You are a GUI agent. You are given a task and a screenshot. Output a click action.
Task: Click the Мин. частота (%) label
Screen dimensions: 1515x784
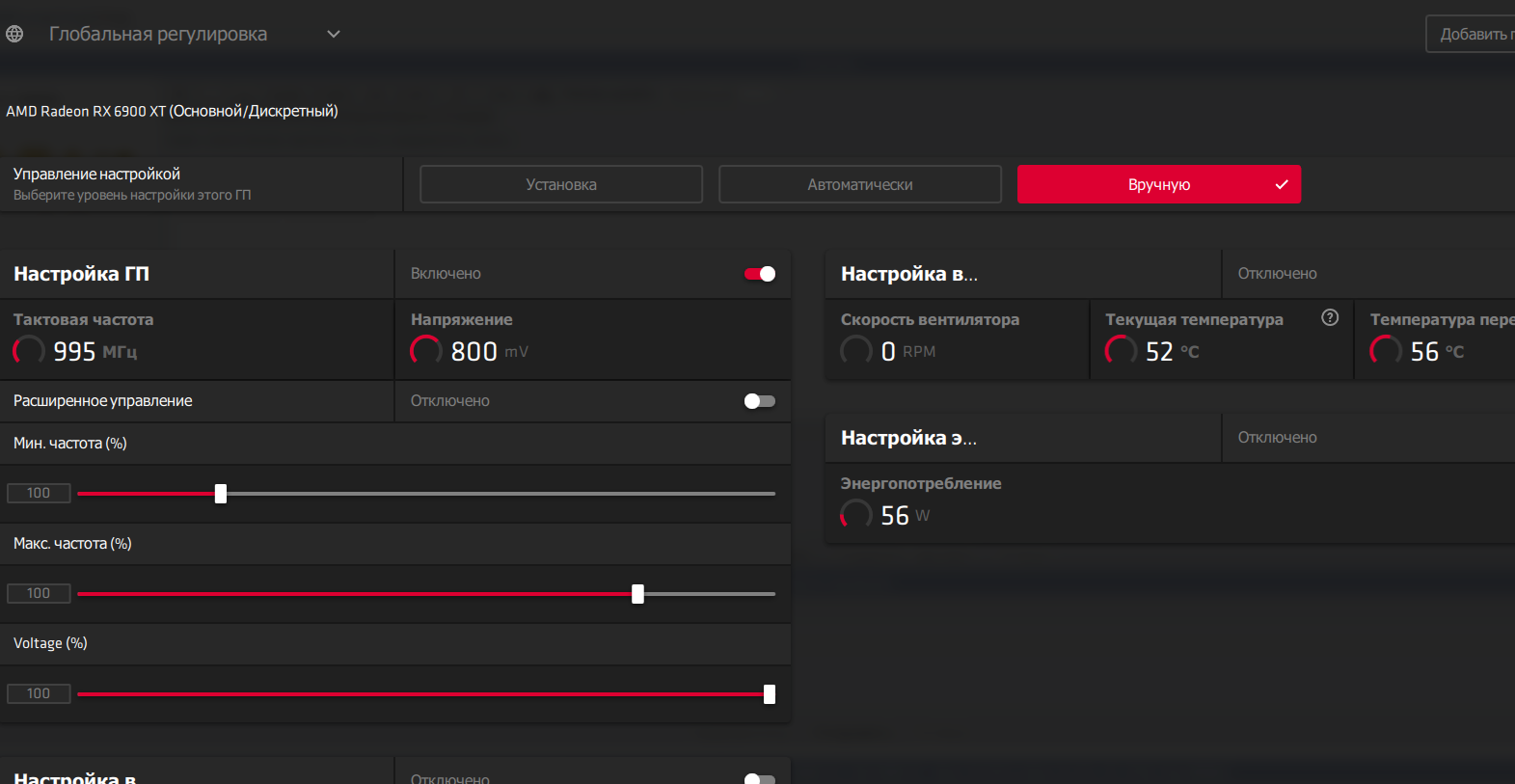(x=70, y=444)
